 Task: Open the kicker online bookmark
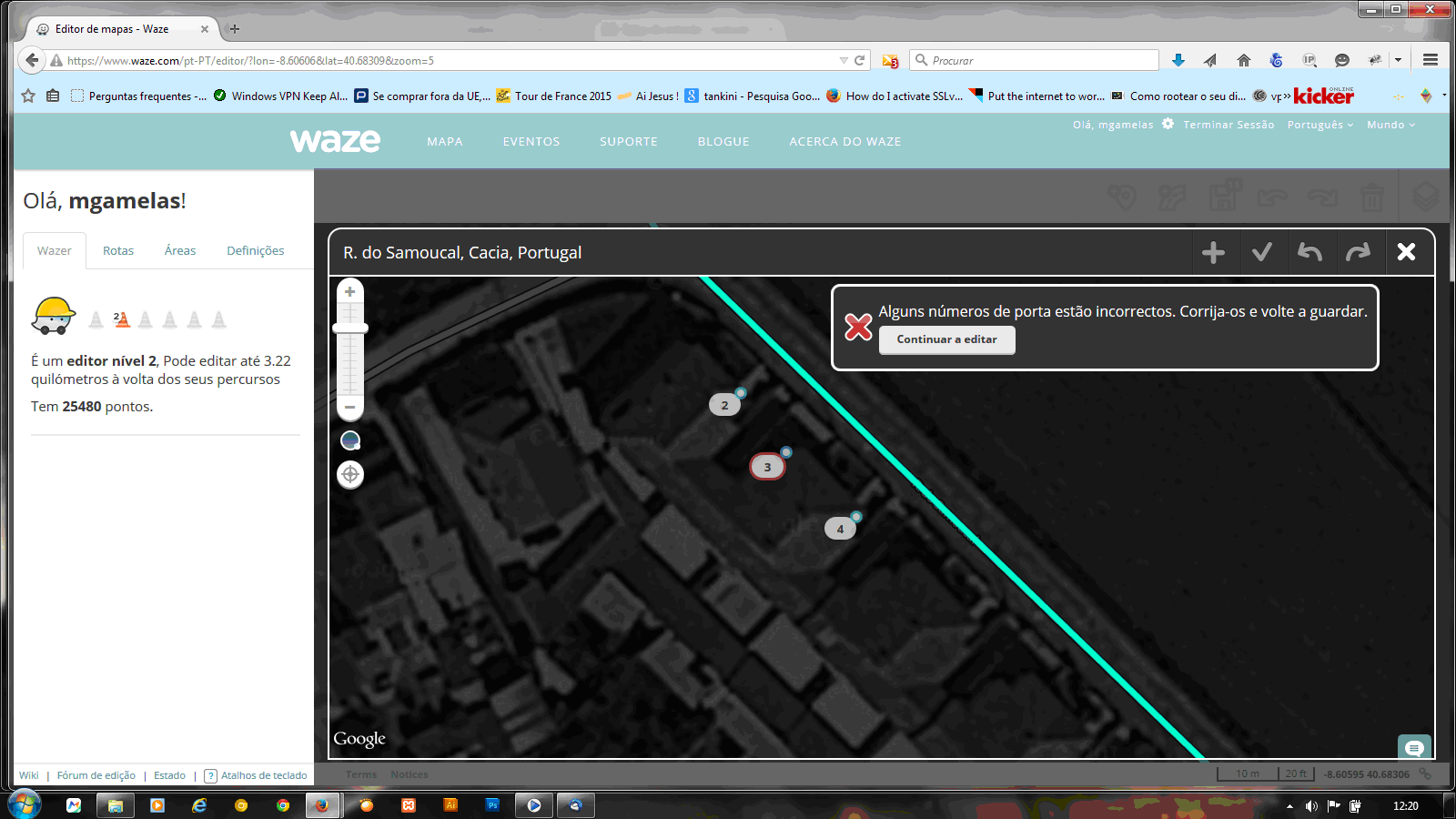[x=1324, y=96]
